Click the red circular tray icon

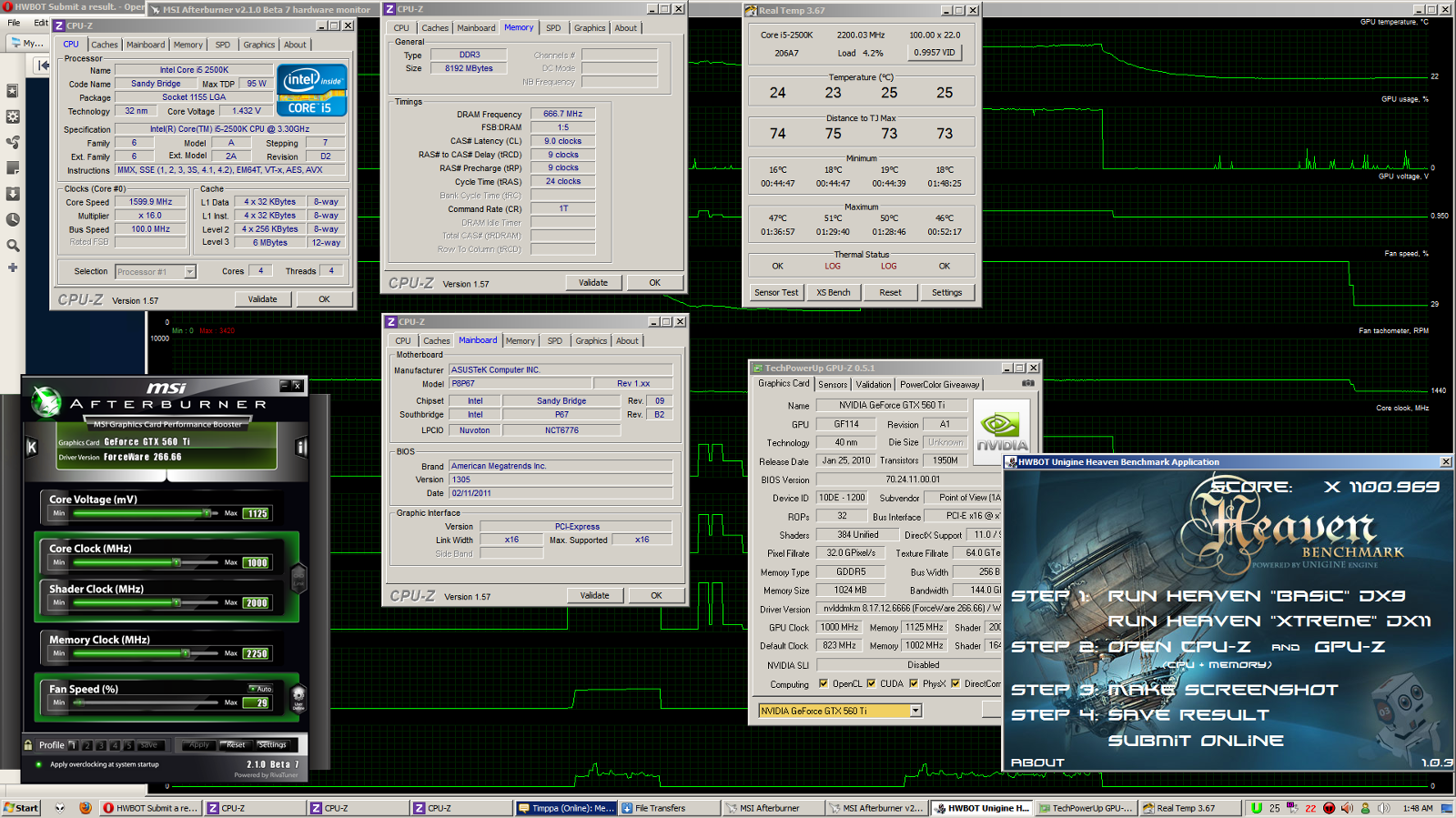[x=1329, y=808]
